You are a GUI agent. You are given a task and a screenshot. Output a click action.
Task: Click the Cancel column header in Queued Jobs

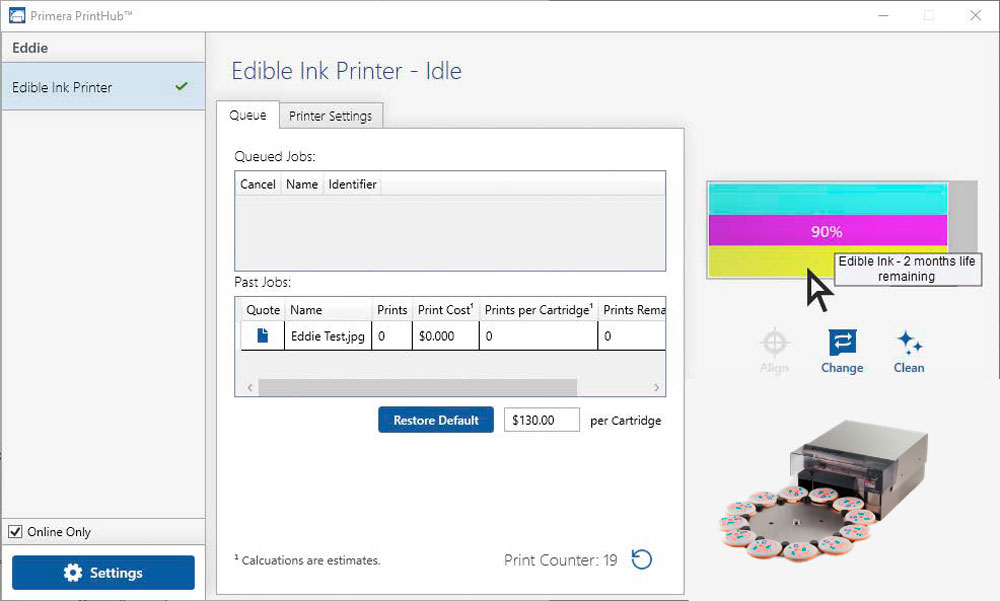[x=258, y=184]
